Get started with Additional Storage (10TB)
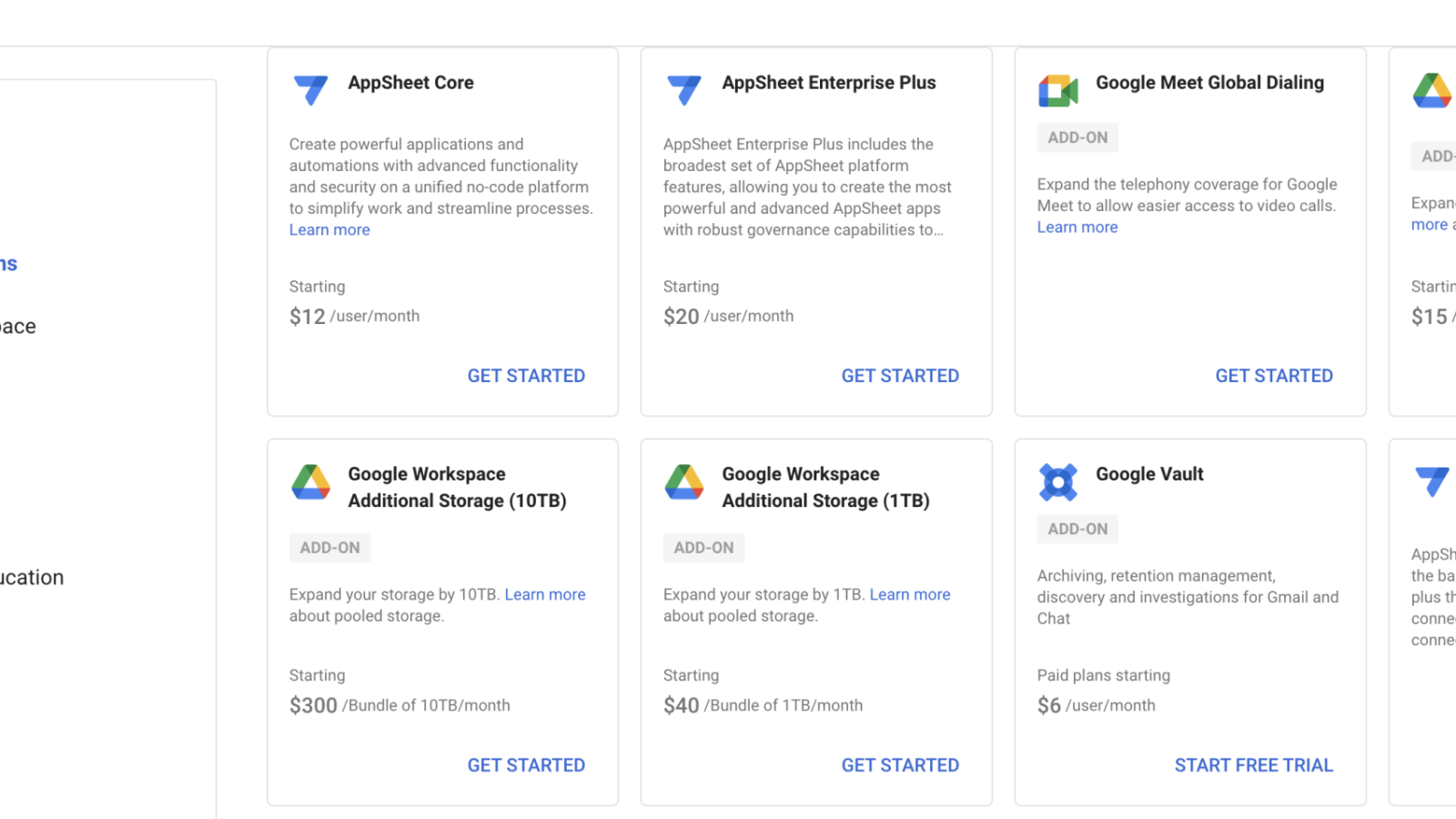 [526, 765]
